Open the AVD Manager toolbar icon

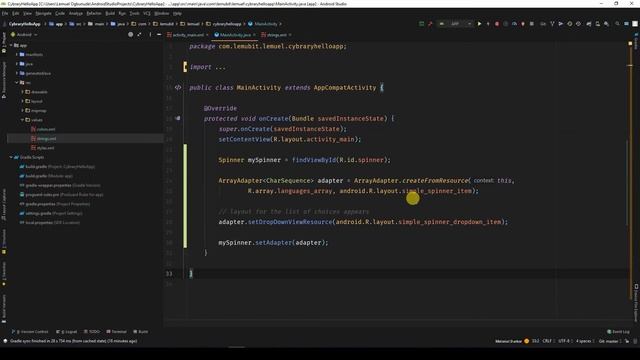coord(598,24)
